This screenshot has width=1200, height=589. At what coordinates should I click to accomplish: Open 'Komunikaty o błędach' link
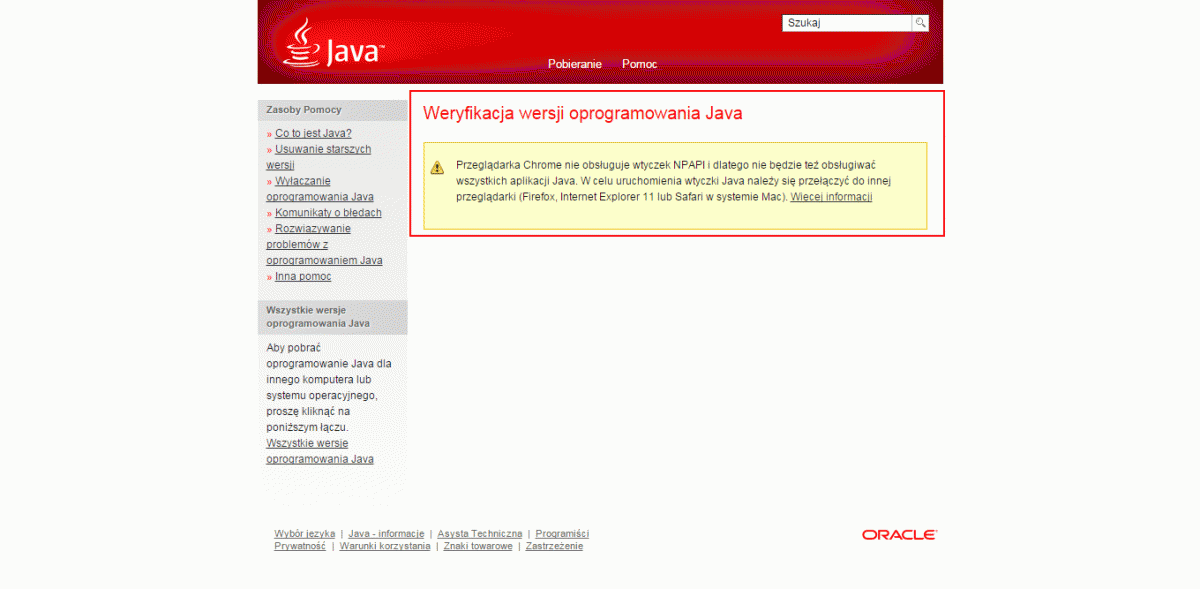pyautogui.click(x=328, y=213)
